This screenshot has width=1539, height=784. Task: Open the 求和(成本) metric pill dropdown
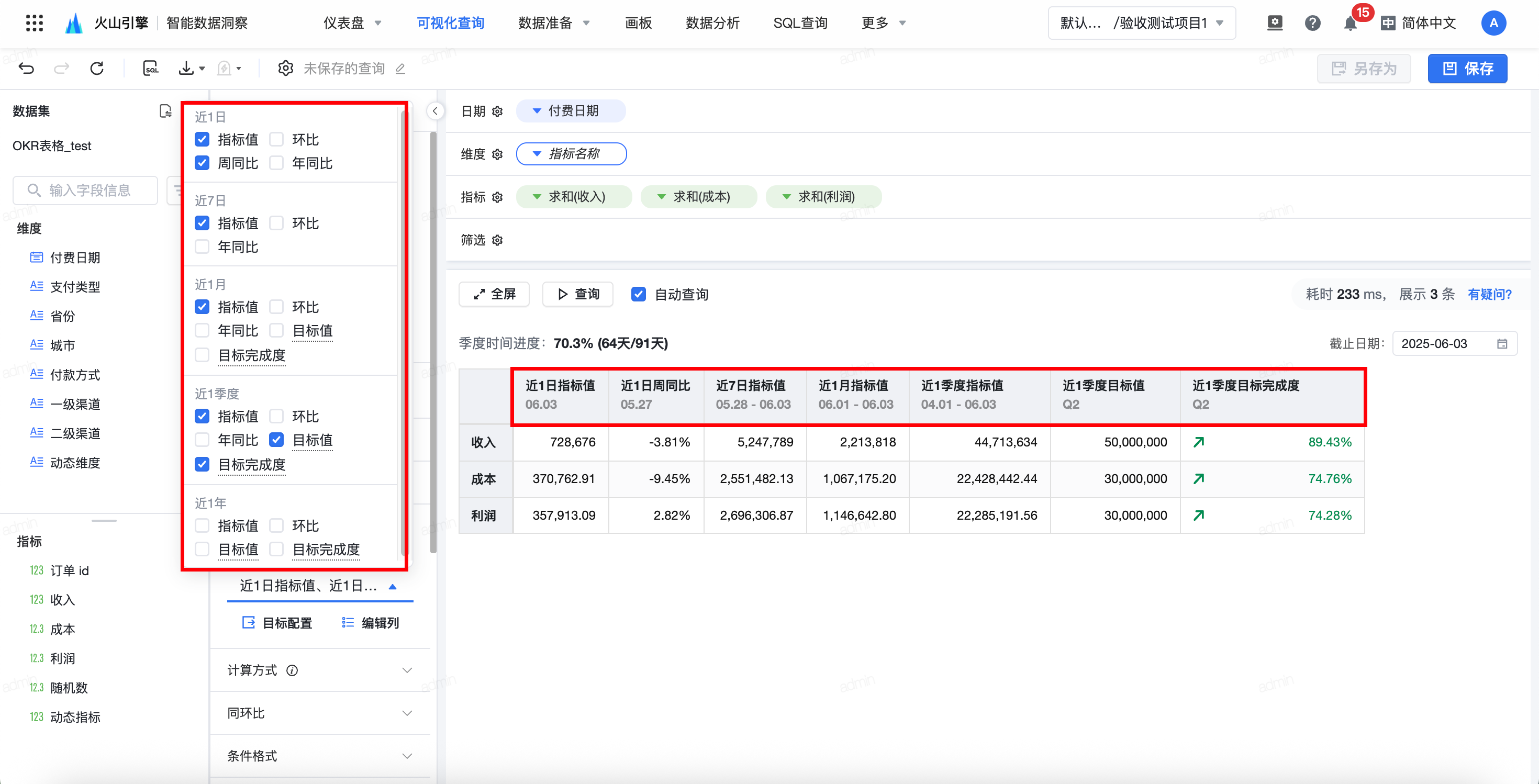pyautogui.click(x=698, y=197)
